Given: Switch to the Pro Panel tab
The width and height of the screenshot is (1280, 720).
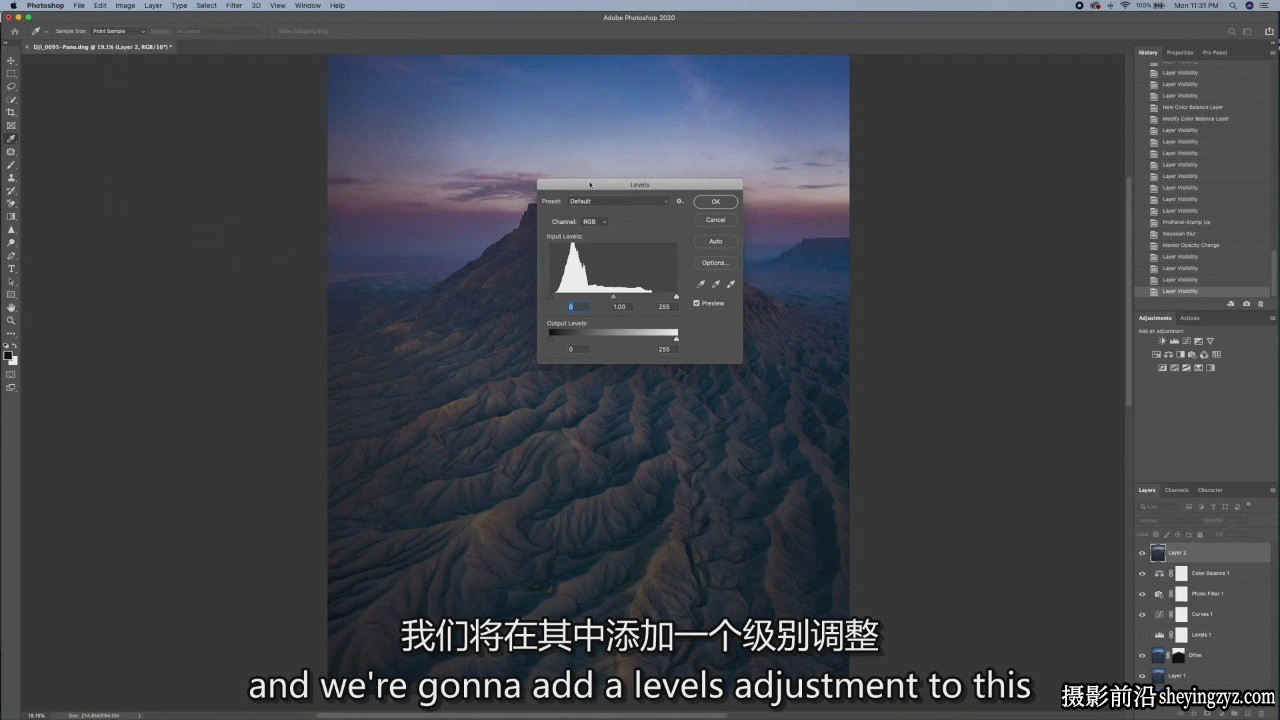Looking at the screenshot, I should point(1214,52).
